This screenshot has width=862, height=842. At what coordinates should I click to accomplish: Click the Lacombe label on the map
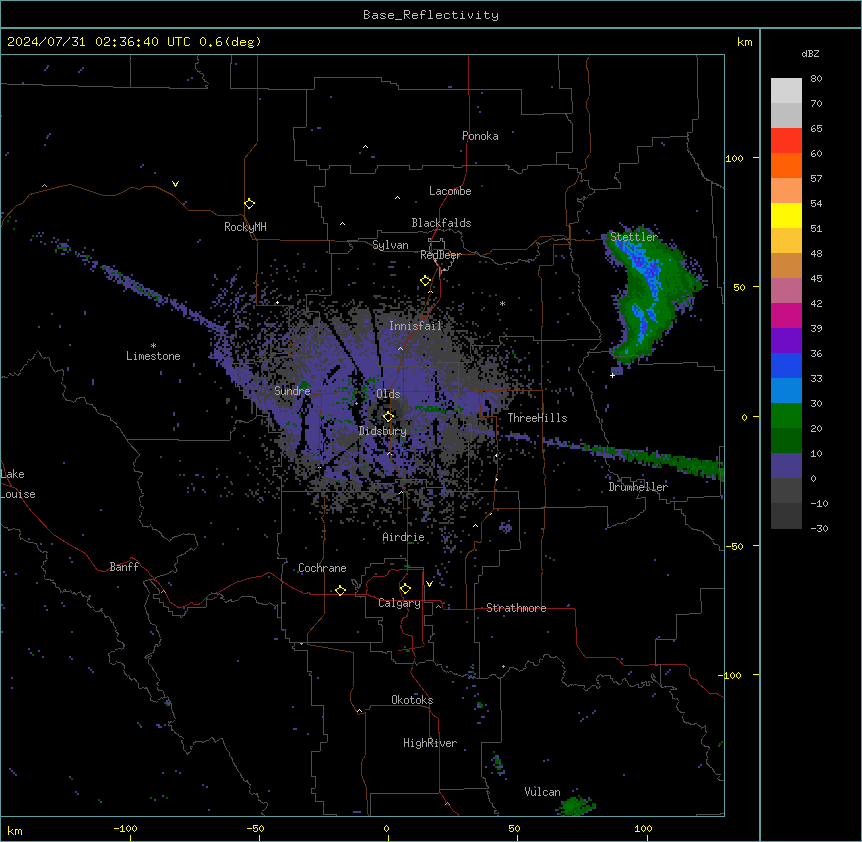(x=450, y=191)
